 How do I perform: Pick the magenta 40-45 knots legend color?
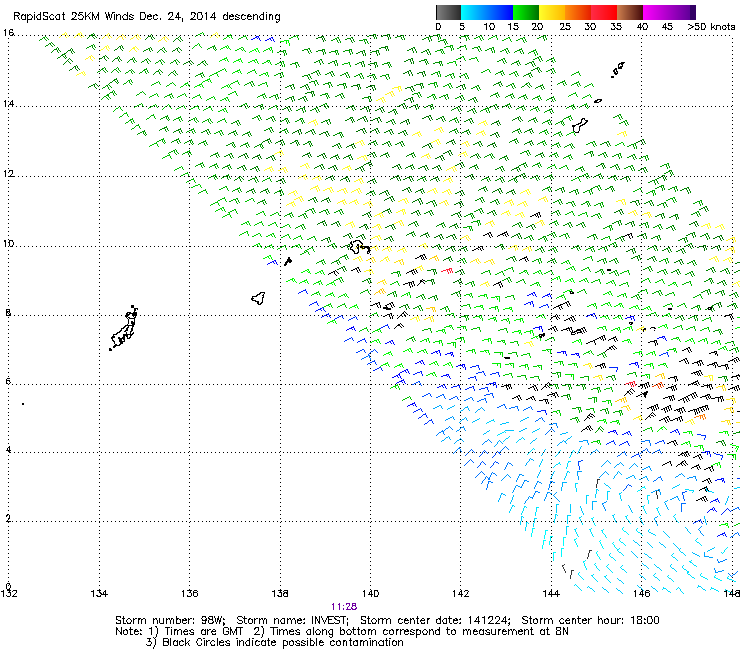coord(656,12)
